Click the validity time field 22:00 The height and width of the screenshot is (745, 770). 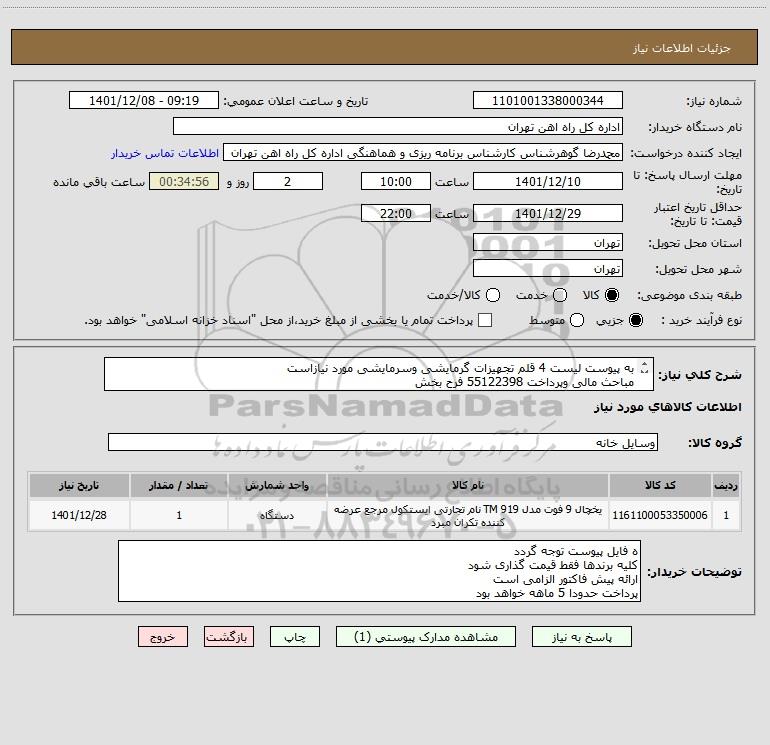[x=396, y=214]
